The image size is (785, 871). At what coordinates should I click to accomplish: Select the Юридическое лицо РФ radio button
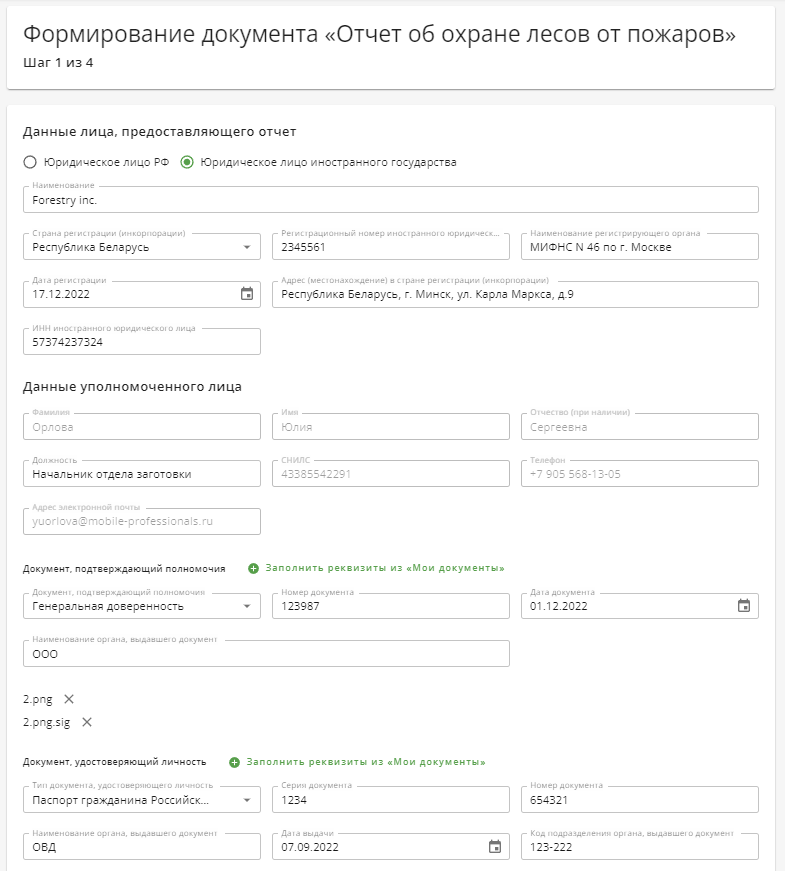click(x=30, y=162)
